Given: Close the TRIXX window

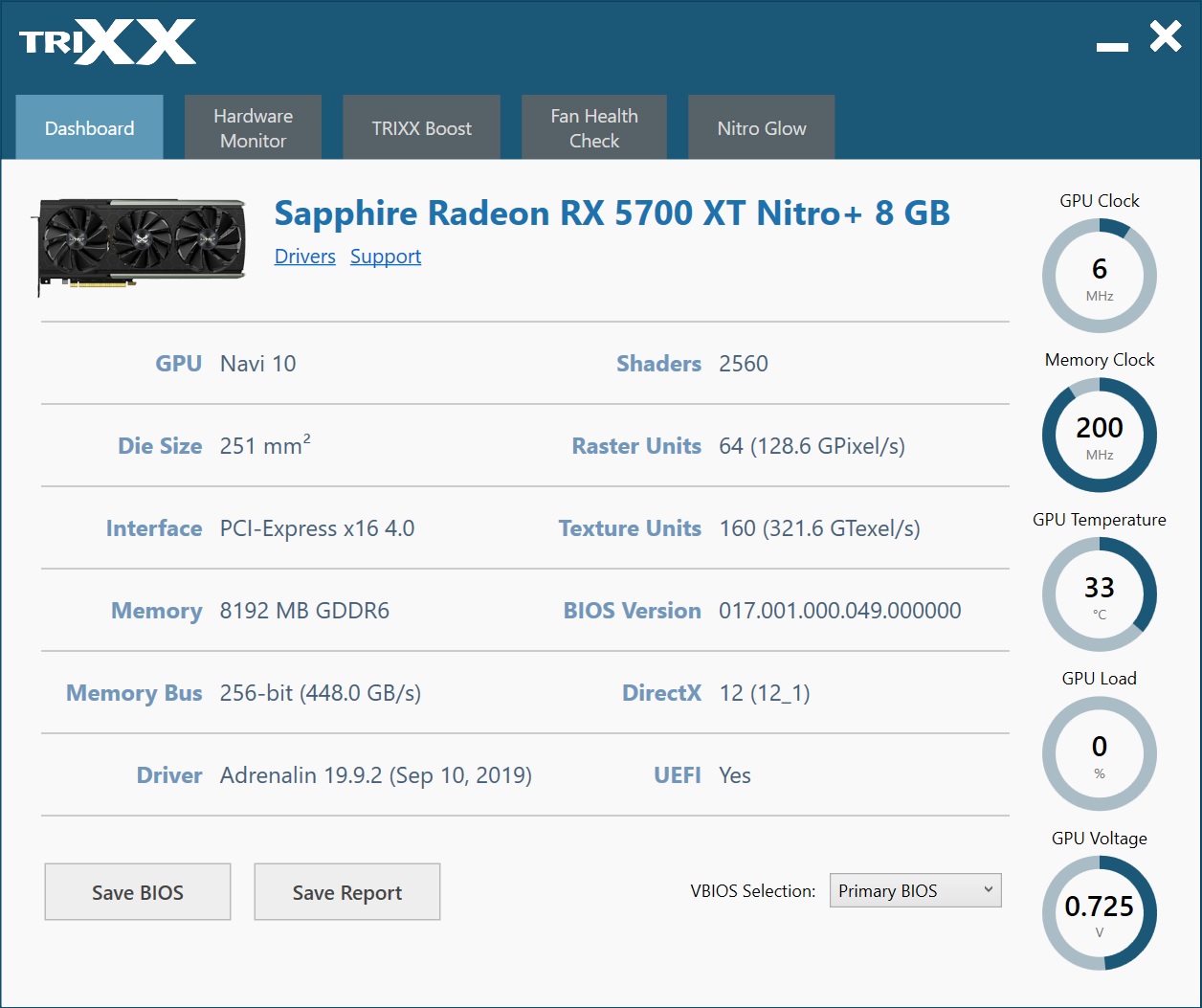Looking at the screenshot, I should click(1166, 37).
